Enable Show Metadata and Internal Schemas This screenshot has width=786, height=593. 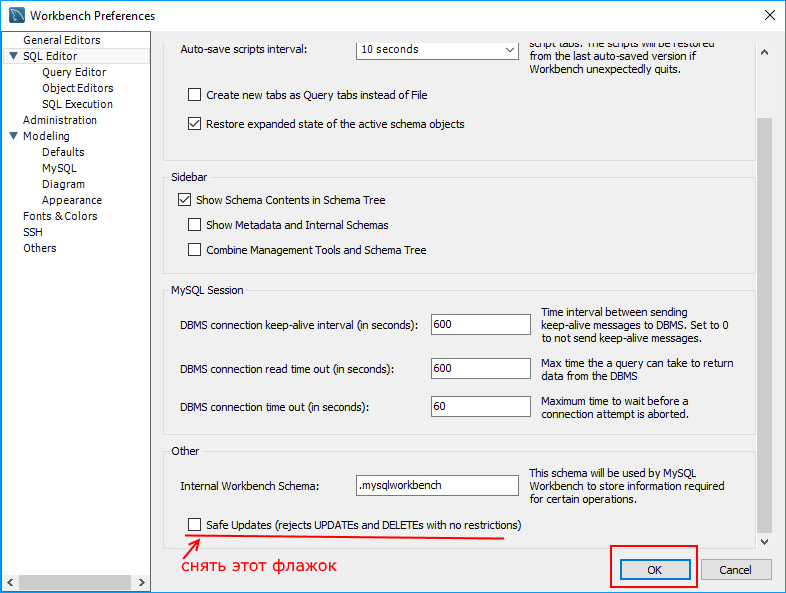(194, 225)
